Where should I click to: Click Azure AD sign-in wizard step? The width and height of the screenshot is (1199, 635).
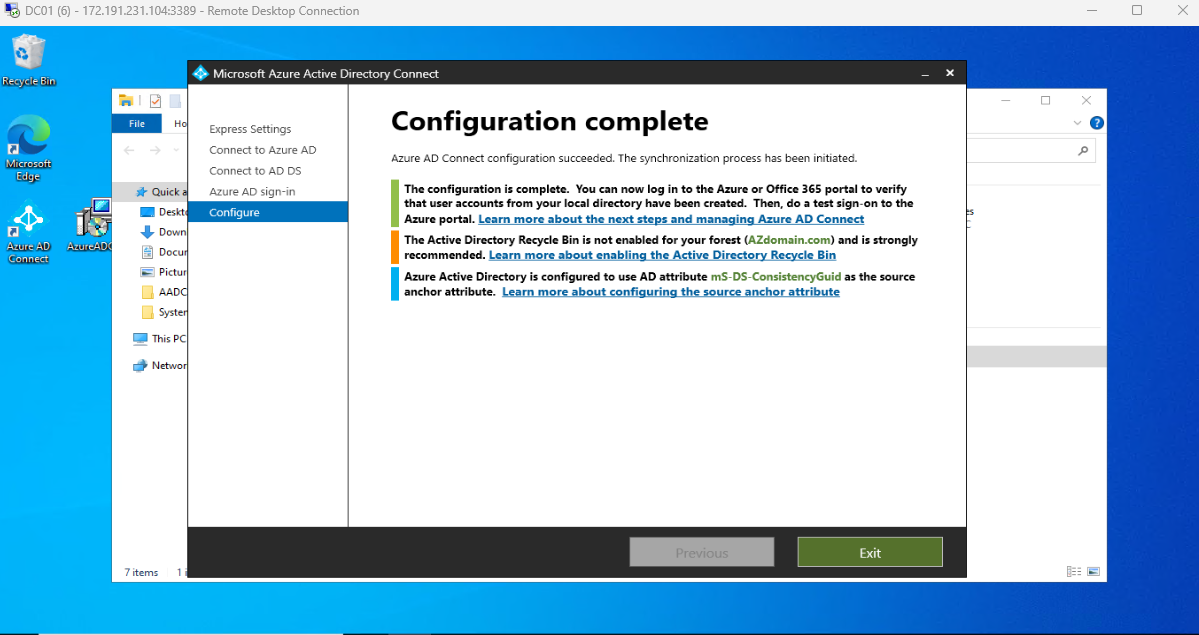click(x=252, y=191)
